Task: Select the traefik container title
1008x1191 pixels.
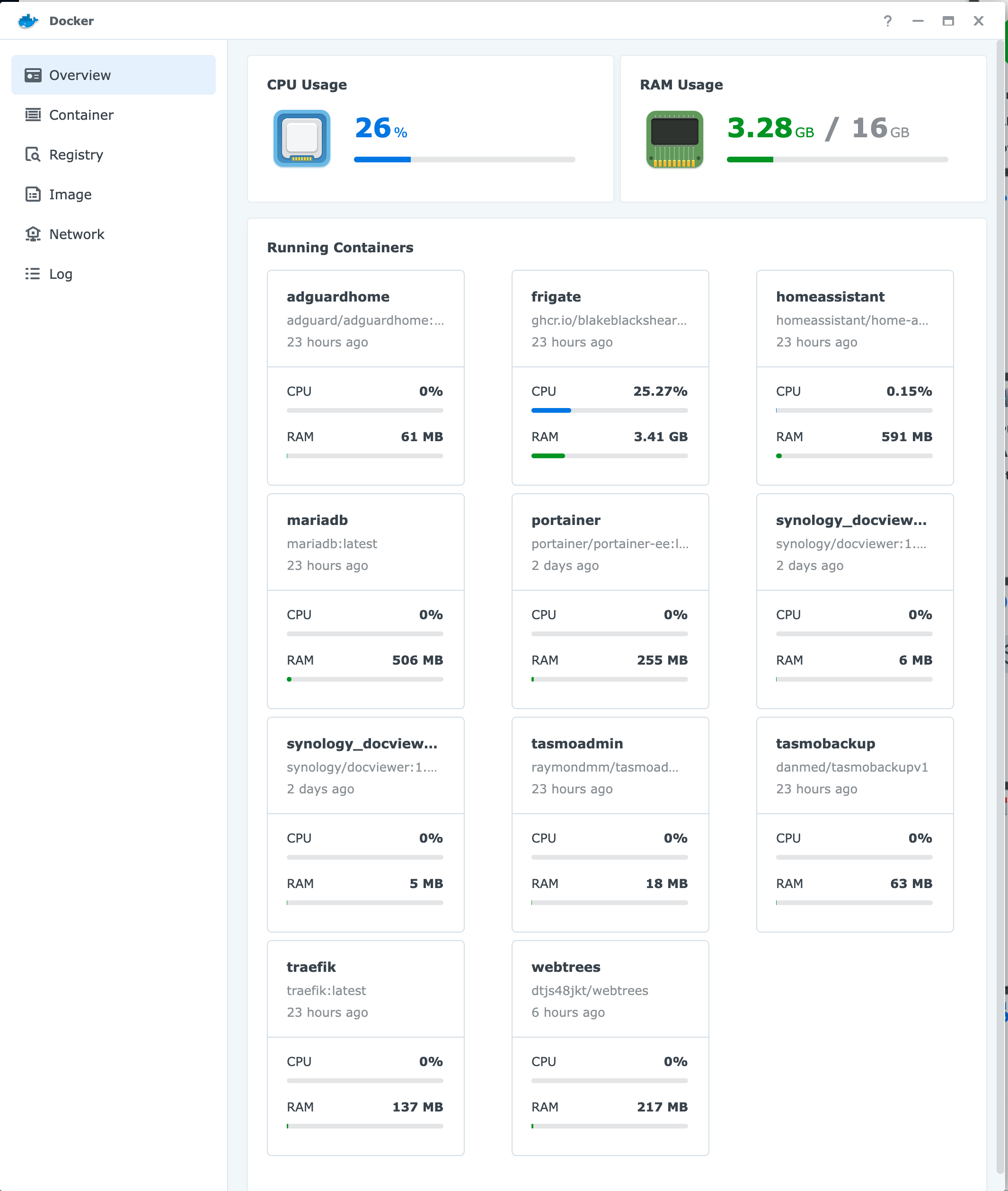Action: [311, 967]
